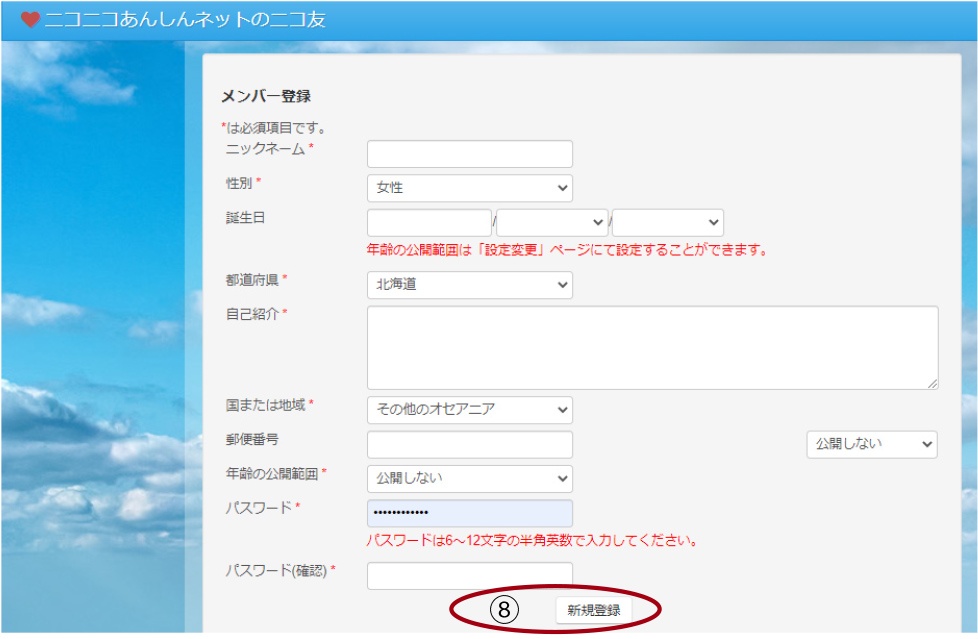The image size is (978, 639).
Task: Click inside the 自己紹介 text area
Action: coord(652,348)
